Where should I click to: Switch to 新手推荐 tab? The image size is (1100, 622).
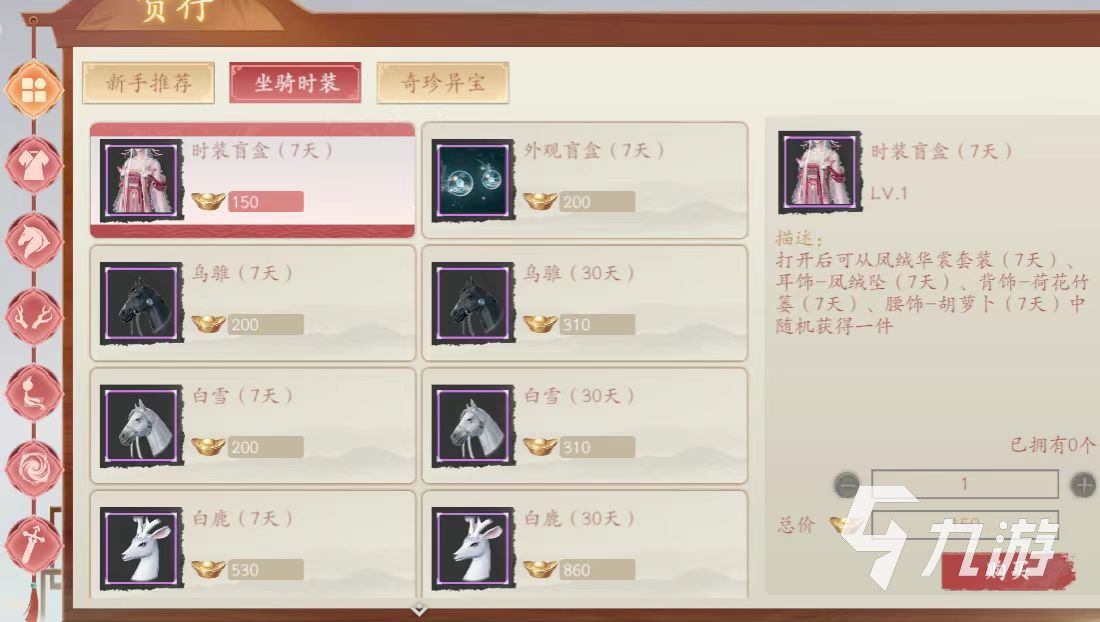(148, 83)
